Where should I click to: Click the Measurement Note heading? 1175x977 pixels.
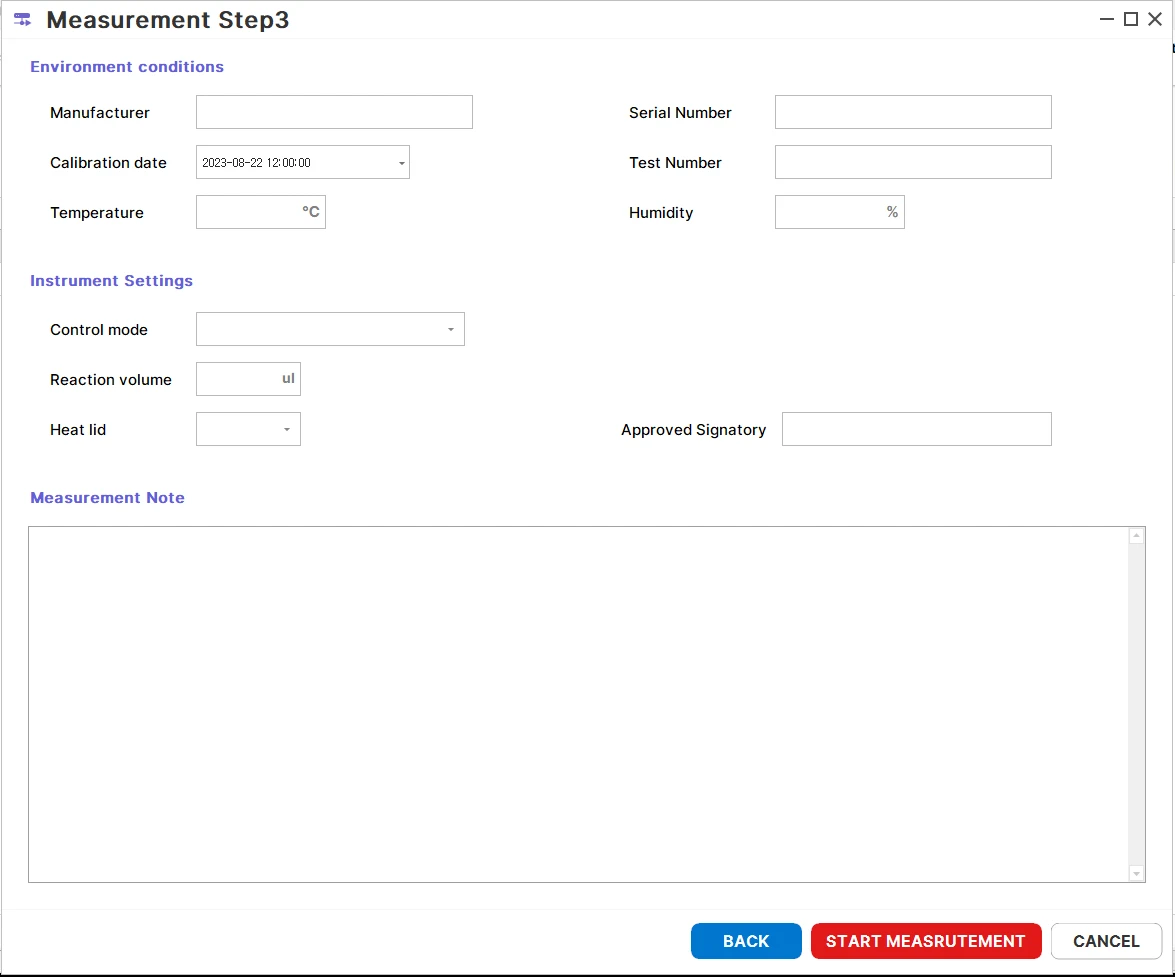107,498
